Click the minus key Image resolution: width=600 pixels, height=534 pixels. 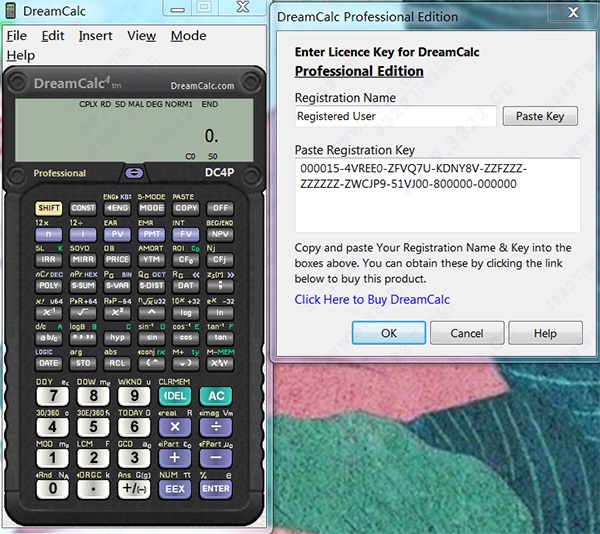(216, 458)
